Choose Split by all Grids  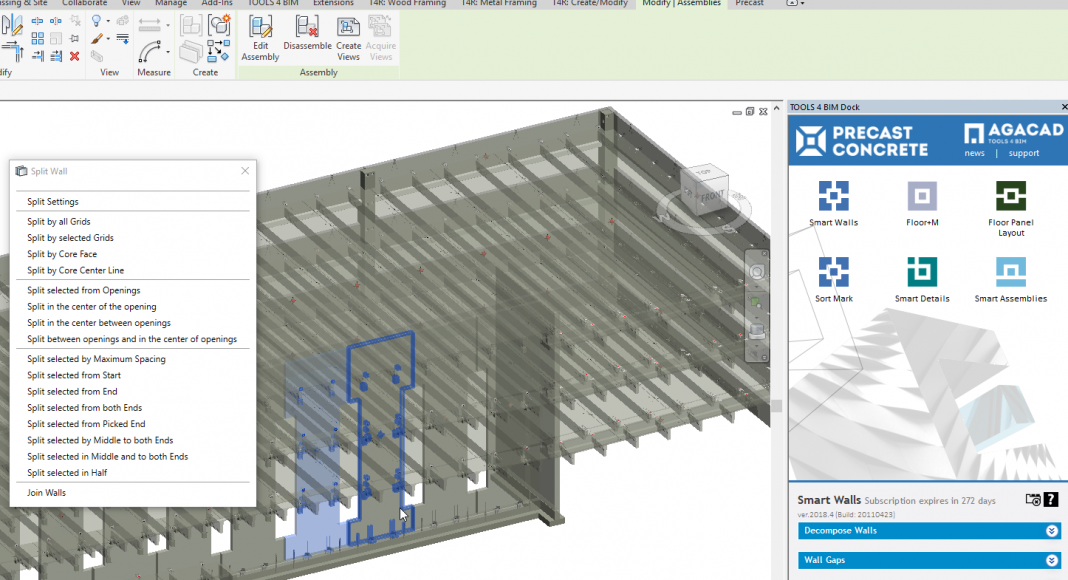pyautogui.click(x=59, y=222)
